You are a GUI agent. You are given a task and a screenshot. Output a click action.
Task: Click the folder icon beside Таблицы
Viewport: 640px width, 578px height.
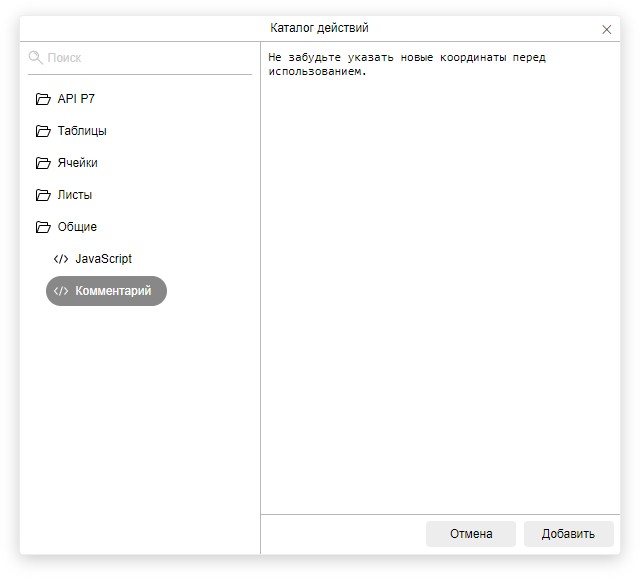click(43, 131)
